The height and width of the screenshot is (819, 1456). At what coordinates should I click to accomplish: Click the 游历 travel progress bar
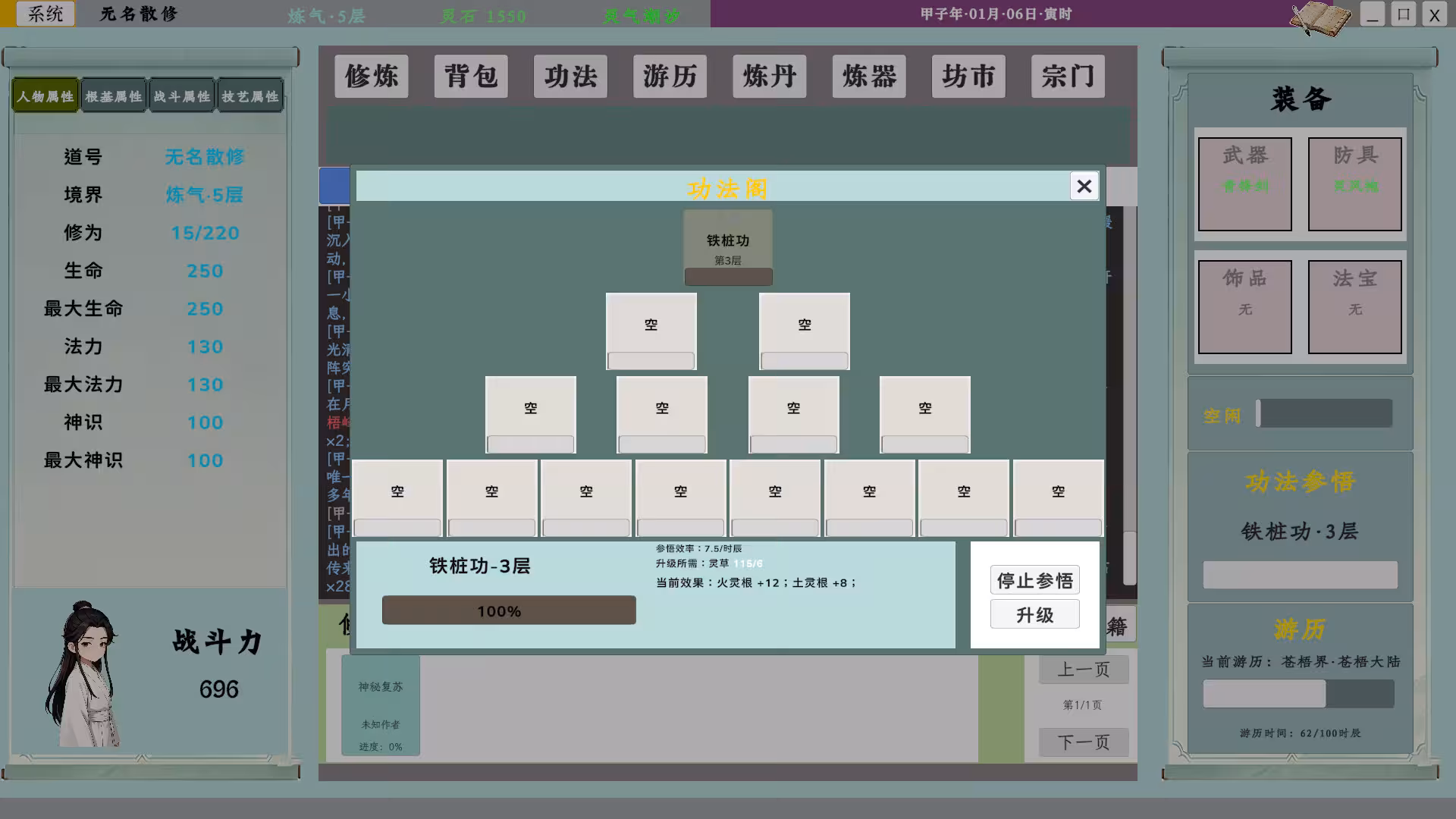pyautogui.click(x=1298, y=694)
